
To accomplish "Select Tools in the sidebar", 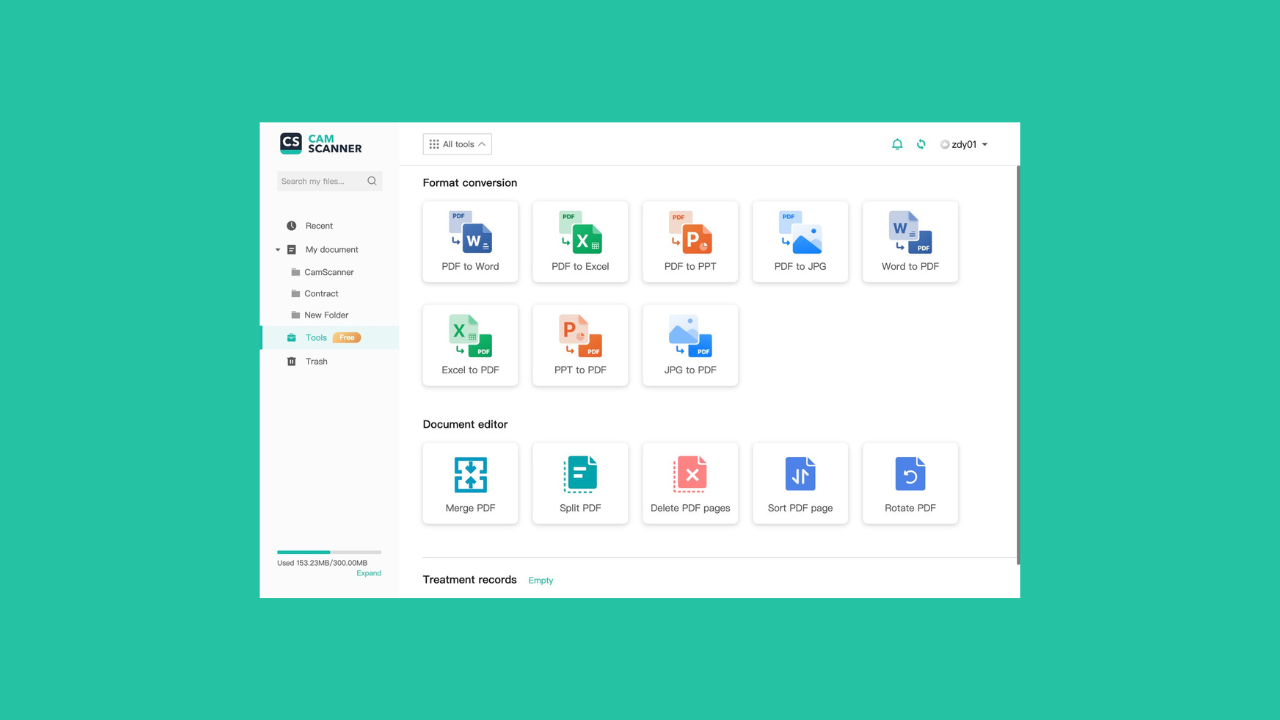I will pyautogui.click(x=329, y=338).
